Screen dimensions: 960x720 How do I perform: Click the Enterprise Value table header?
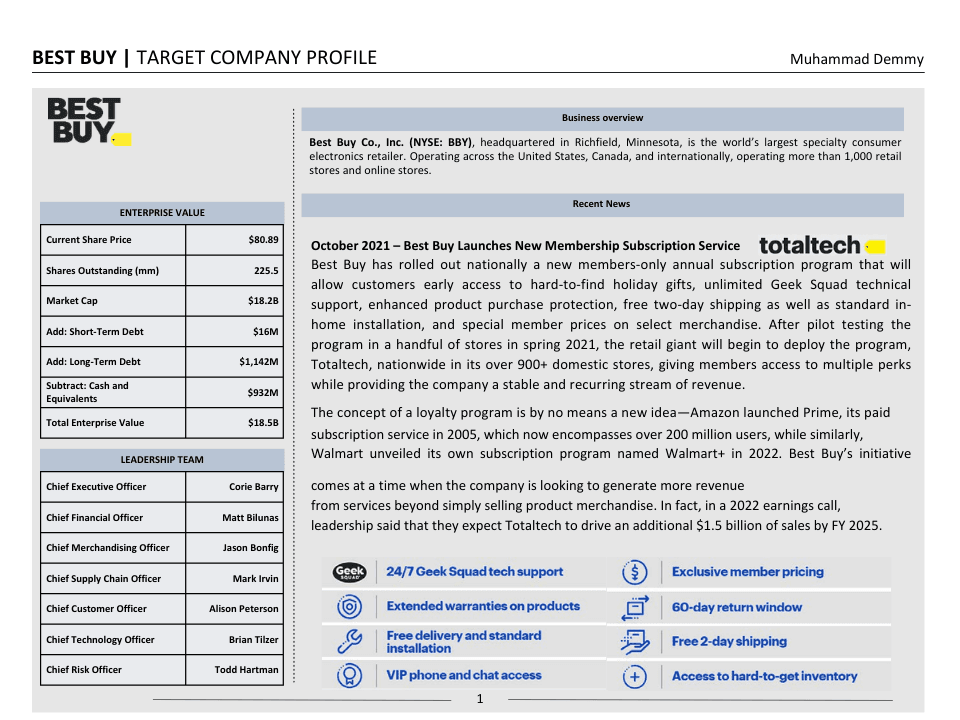[162, 213]
